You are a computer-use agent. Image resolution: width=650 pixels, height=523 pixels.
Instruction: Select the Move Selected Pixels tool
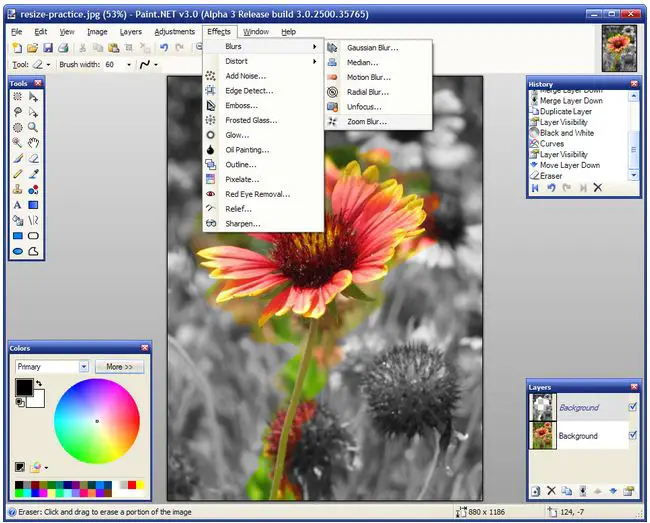33,97
